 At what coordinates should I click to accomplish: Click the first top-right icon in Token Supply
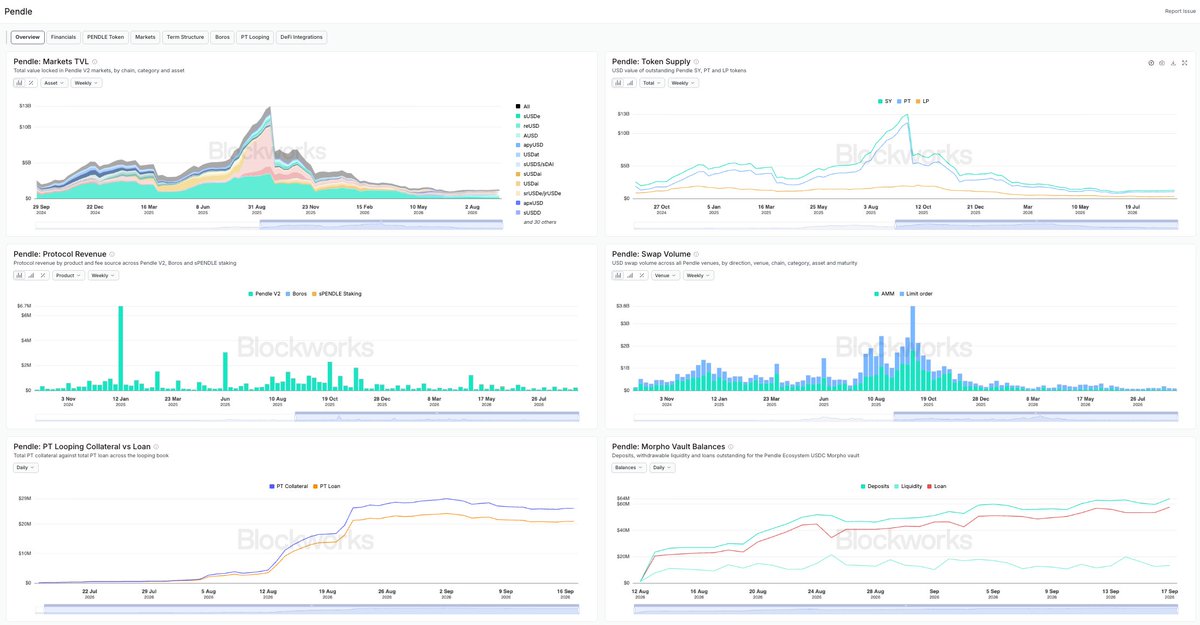[1151, 63]
